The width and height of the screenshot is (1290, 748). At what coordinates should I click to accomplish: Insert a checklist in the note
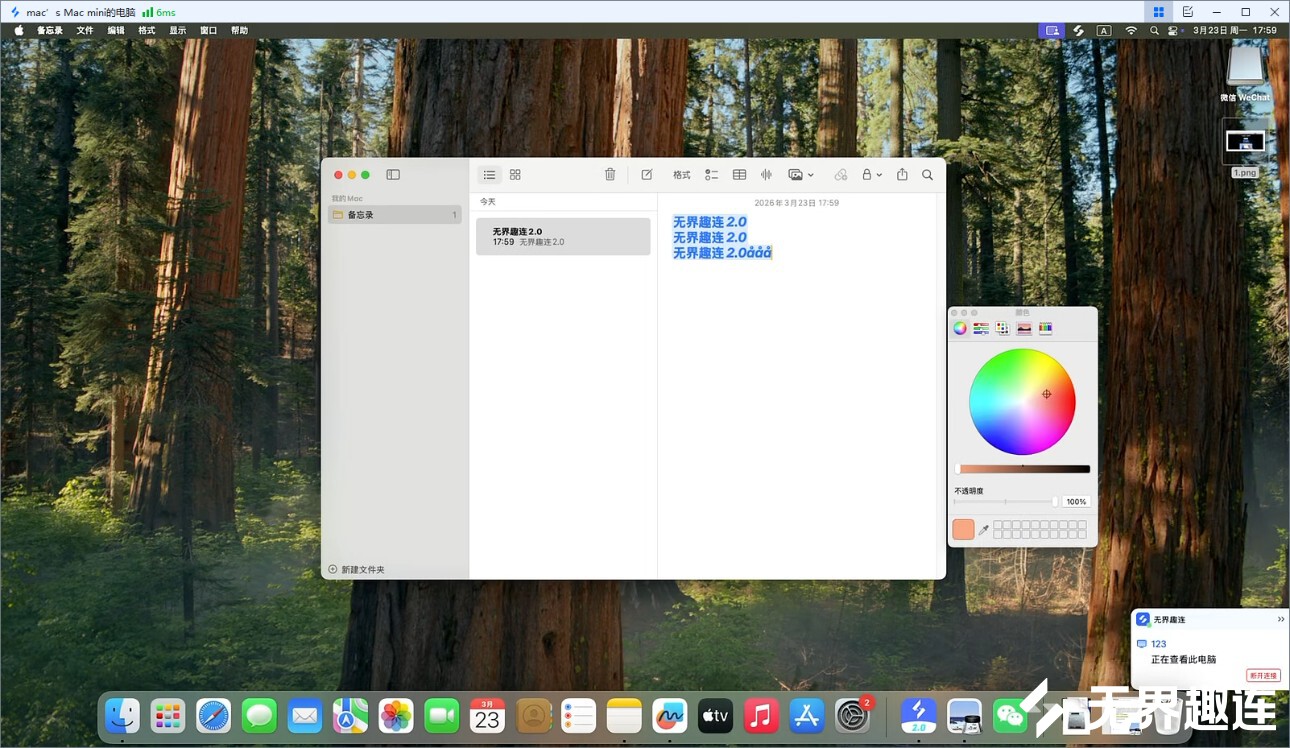[x=711, y=175]
